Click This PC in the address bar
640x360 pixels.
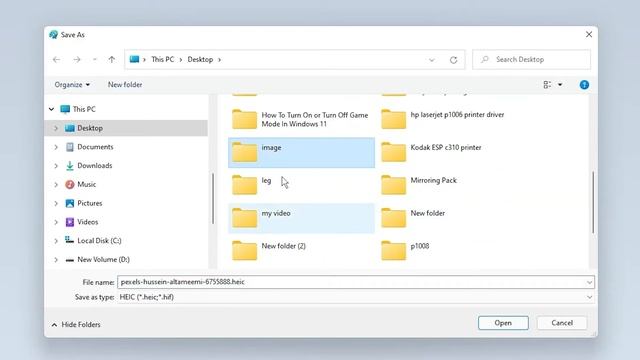click(x=162, y=60)
